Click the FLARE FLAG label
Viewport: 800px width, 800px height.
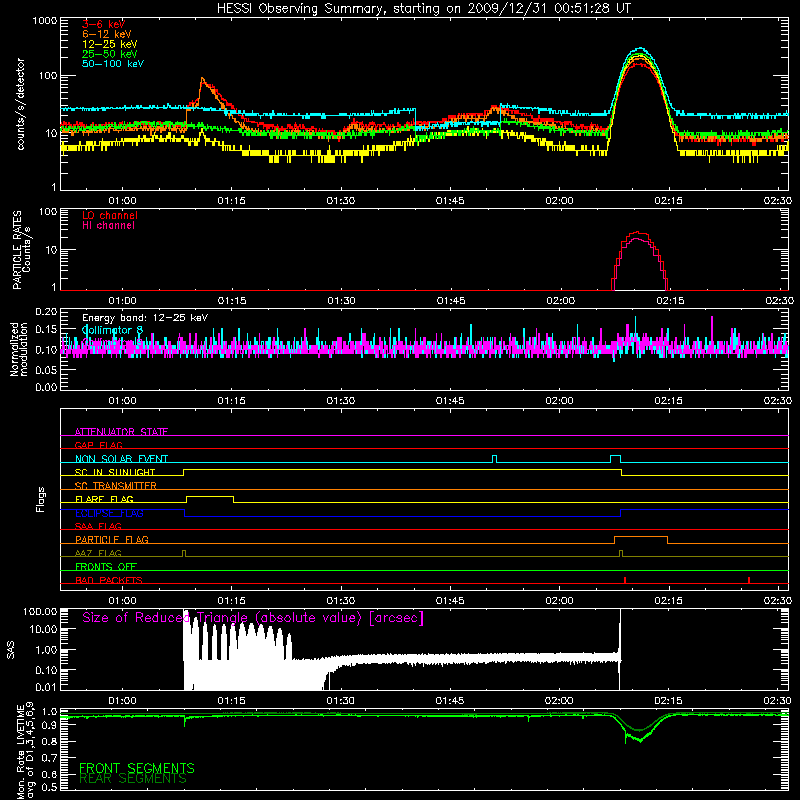pyautogui.click(x=104, y=499)
